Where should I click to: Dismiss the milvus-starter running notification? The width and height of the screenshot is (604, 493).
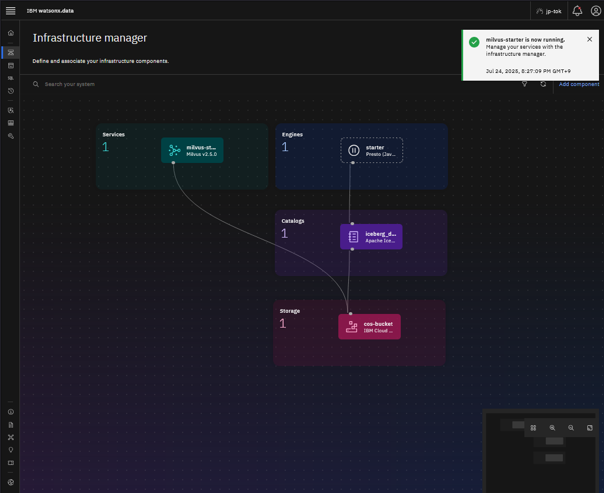coord(589,39)
